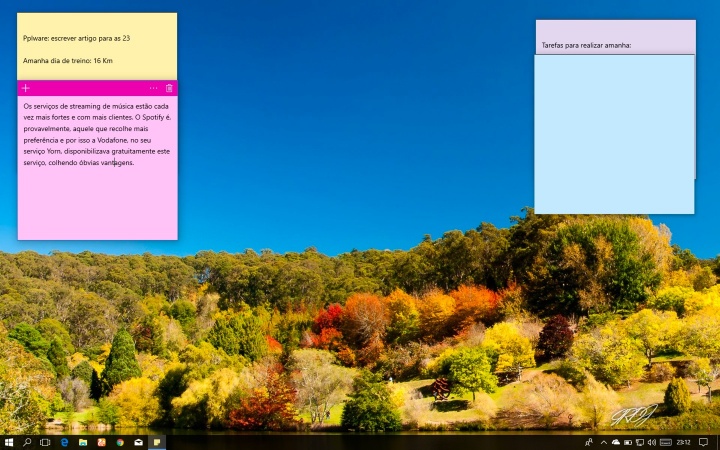Expand hidden system tray icons
Screen dimensions: 720x450
pyautogui.click(x=603, y=441)
